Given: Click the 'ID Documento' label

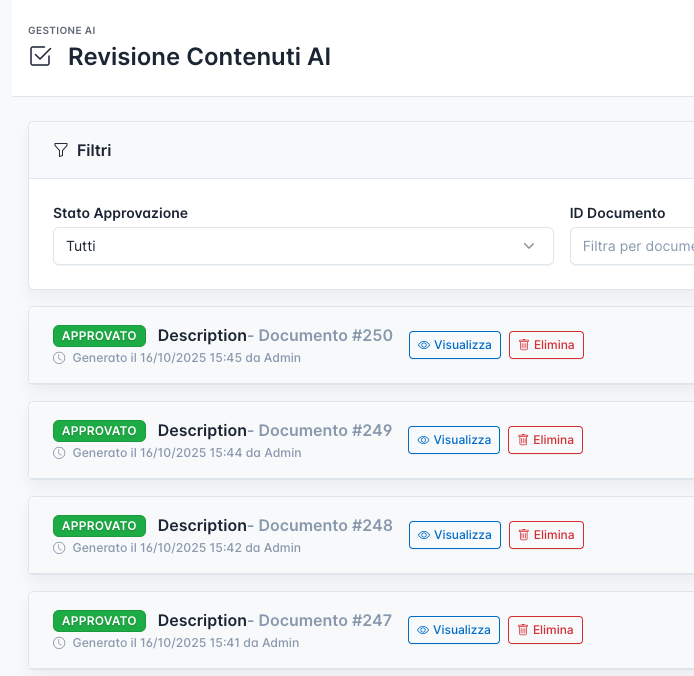Looking at the screenshot, I should 617,213.
